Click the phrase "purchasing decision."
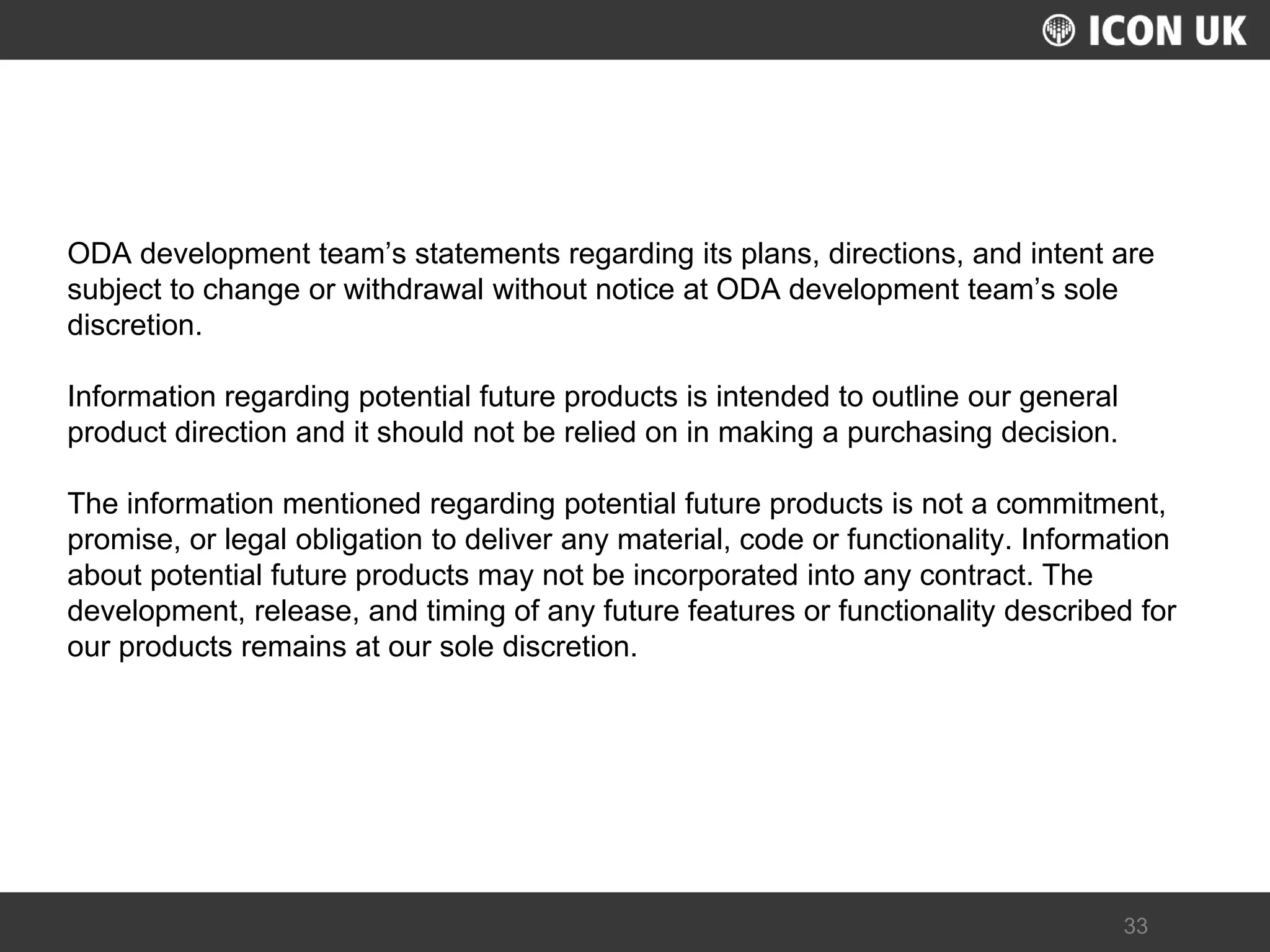This screenshot has height=952, width=1270. point(982,433)
